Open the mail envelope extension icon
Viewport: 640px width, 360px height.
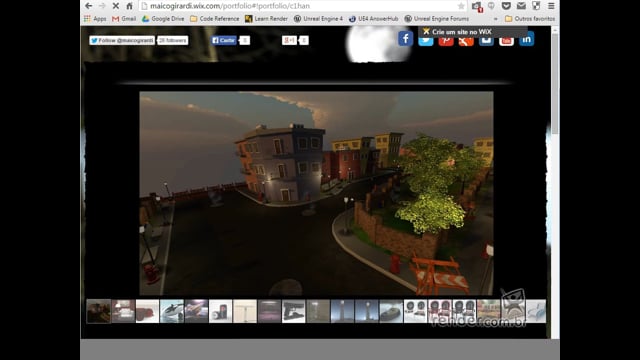pyautogui.click(x=521, y=6)
